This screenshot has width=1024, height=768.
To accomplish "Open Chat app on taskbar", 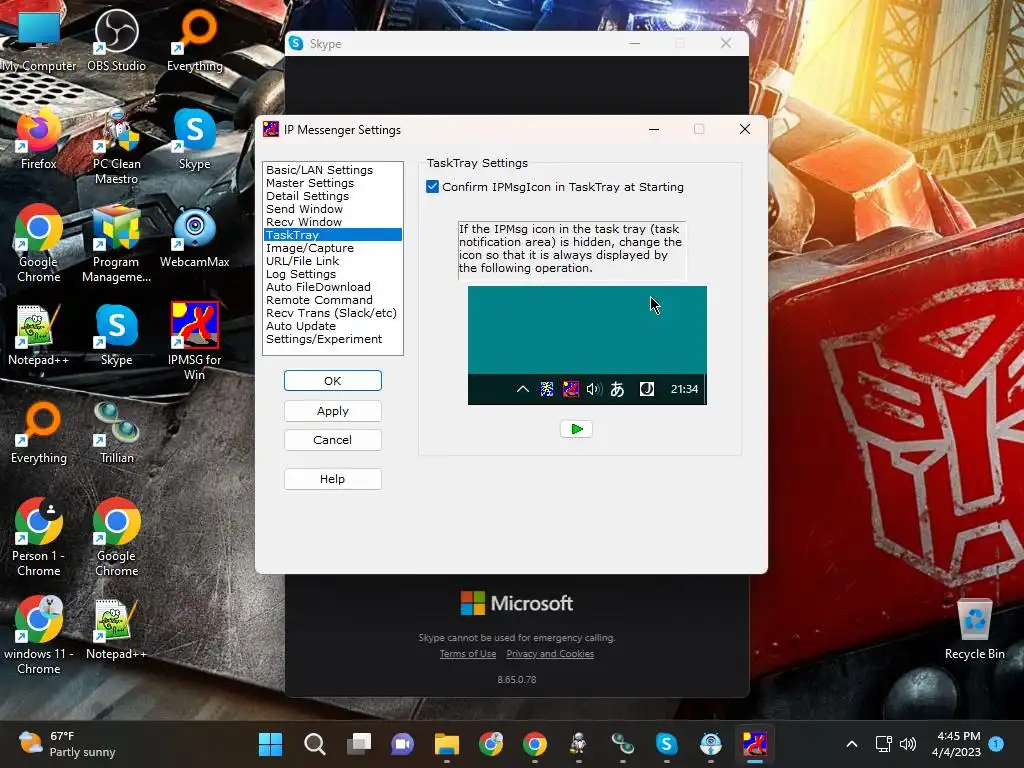I will [402, 744].
